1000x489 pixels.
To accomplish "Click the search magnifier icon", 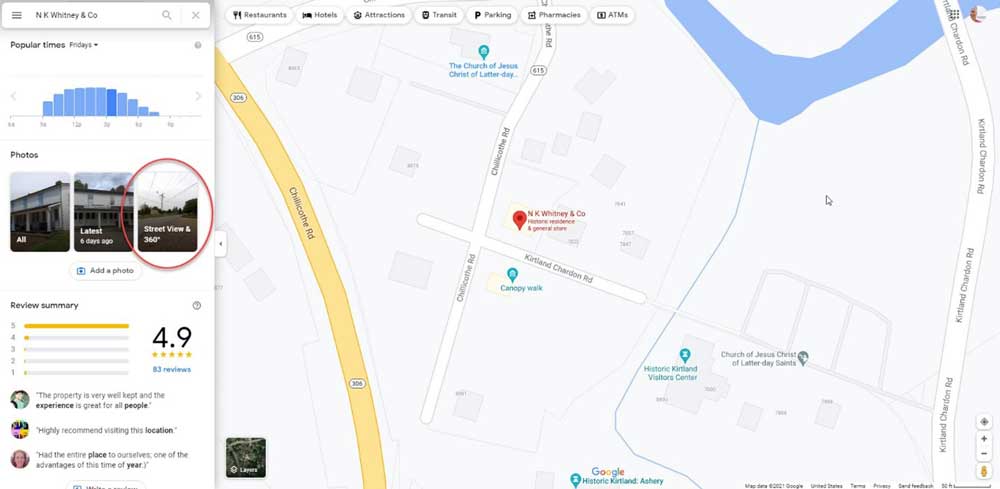I will 166,15.
